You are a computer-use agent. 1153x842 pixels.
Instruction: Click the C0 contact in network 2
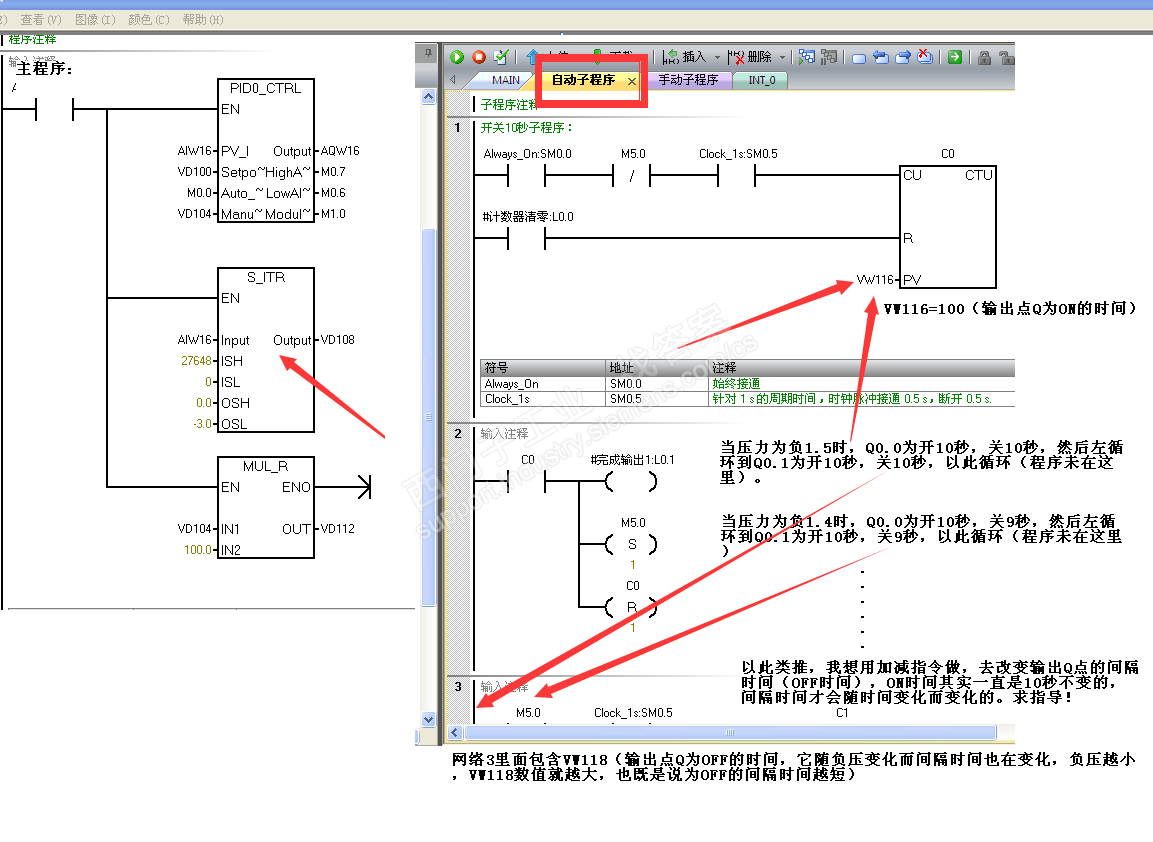tap(526, 482)
